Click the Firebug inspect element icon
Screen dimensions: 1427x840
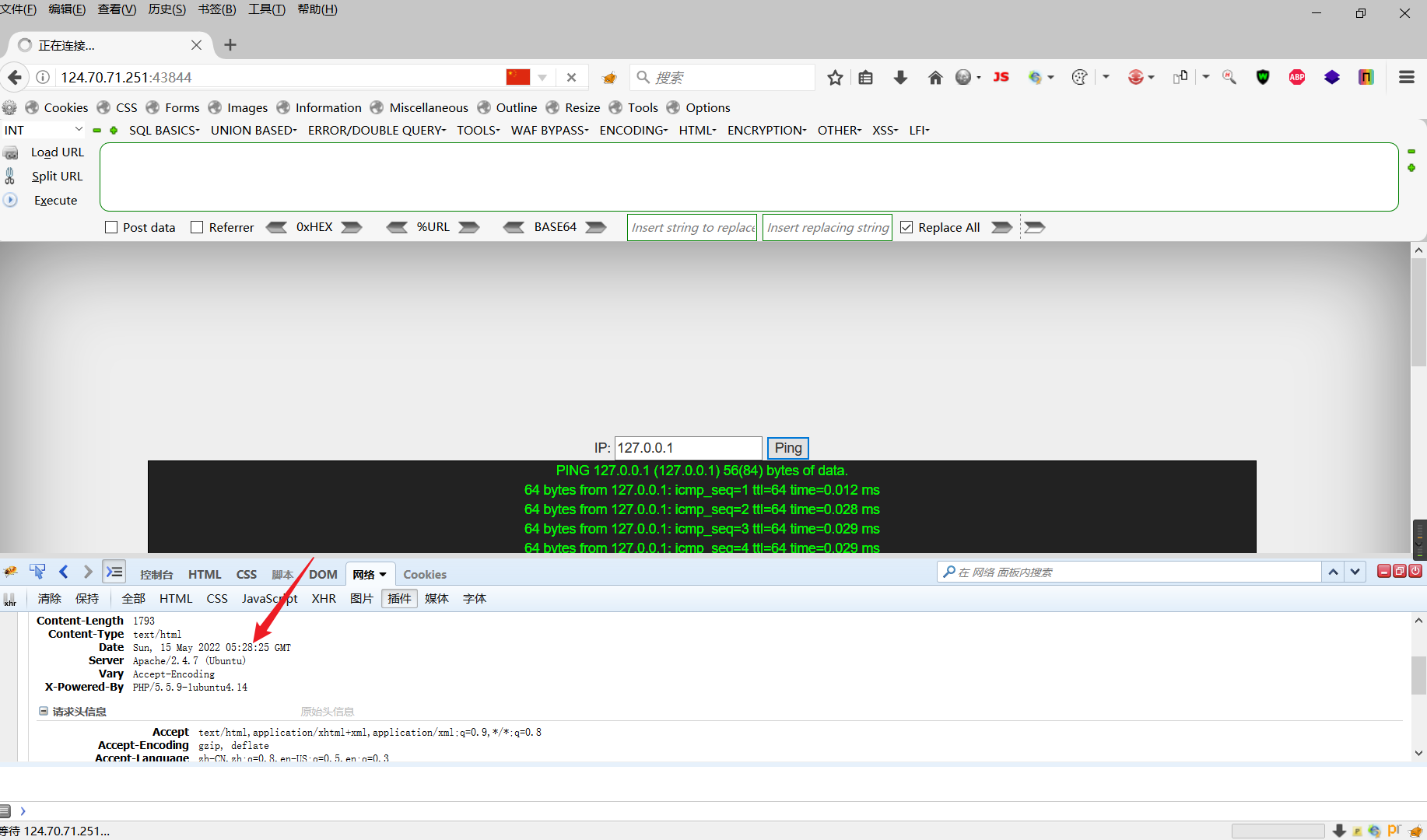37,572
